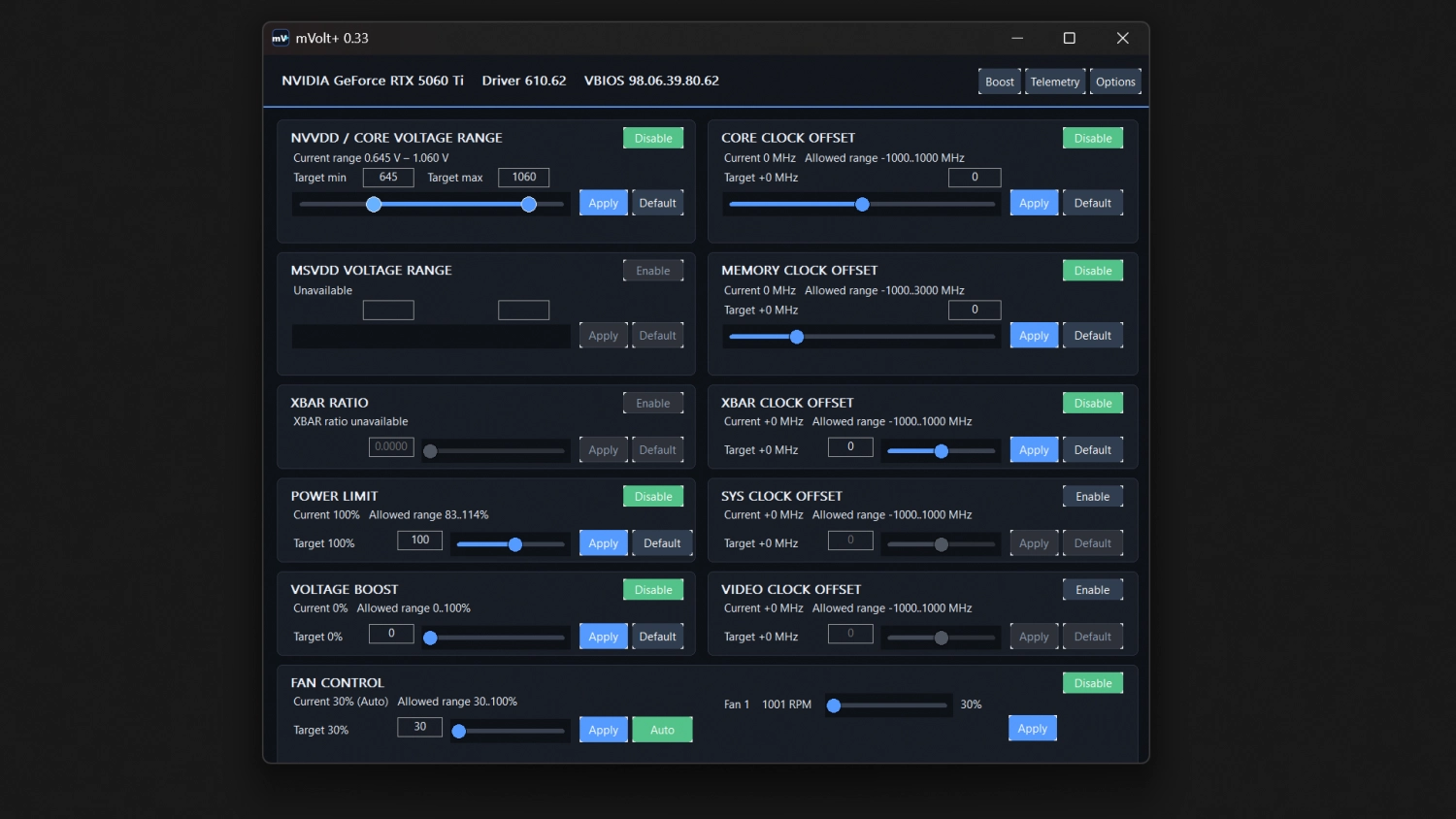Focus the Voltage Boost target field
The width and height of the screenshot is (1456, 819).
[x=391, y=633]
